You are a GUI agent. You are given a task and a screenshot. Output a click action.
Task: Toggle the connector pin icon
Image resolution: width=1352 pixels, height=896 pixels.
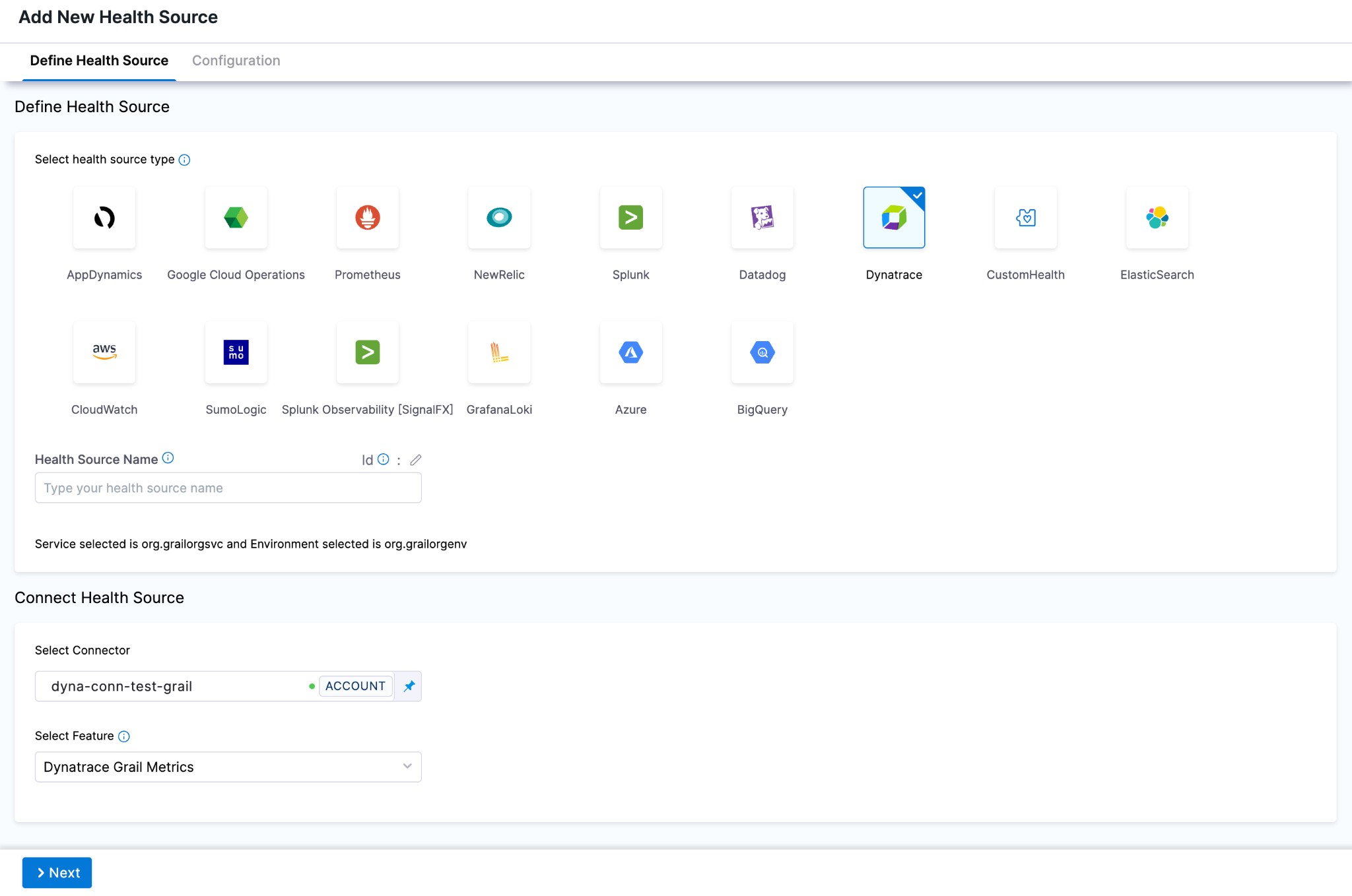point(408,686)
